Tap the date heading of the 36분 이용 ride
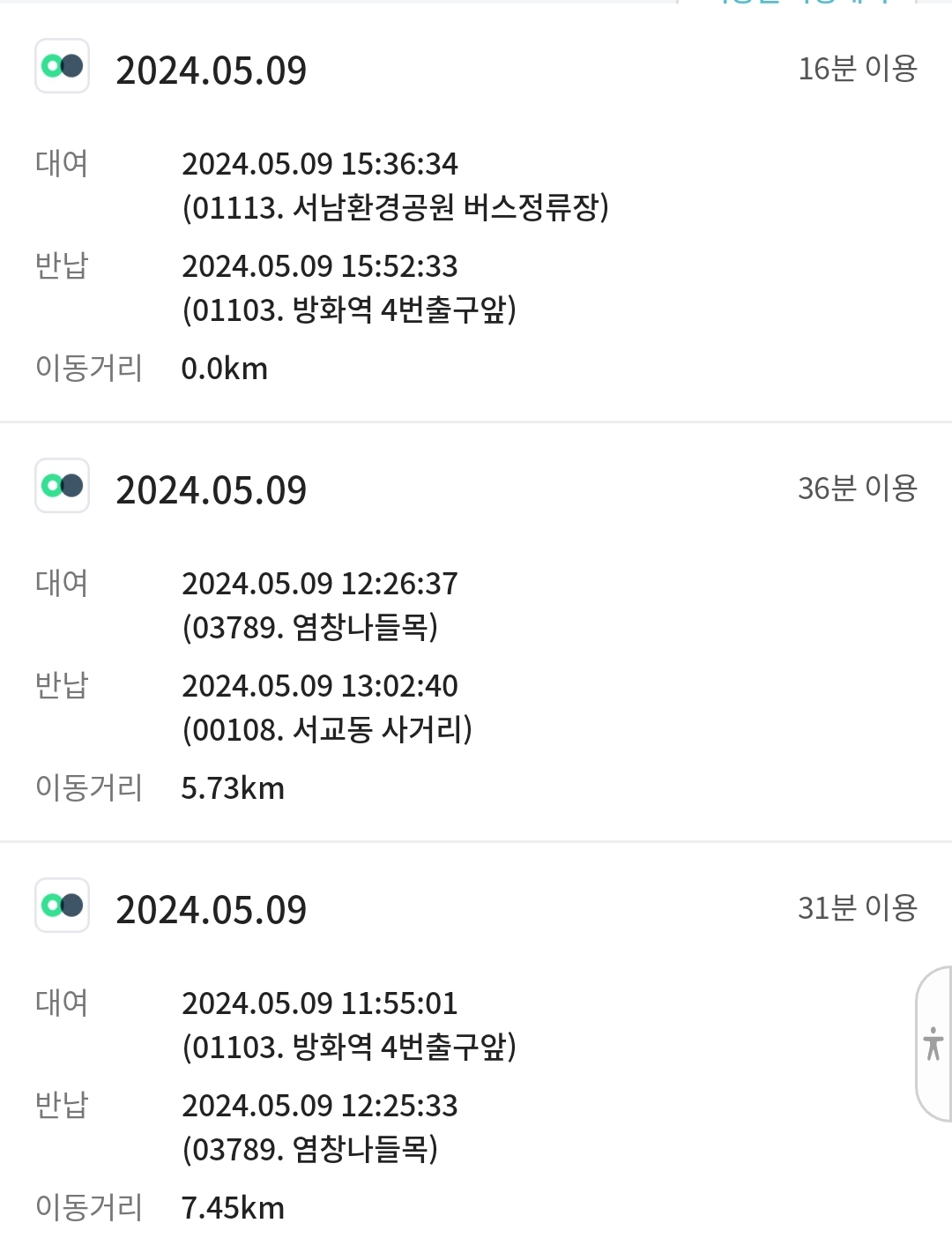 coord(211,490)
